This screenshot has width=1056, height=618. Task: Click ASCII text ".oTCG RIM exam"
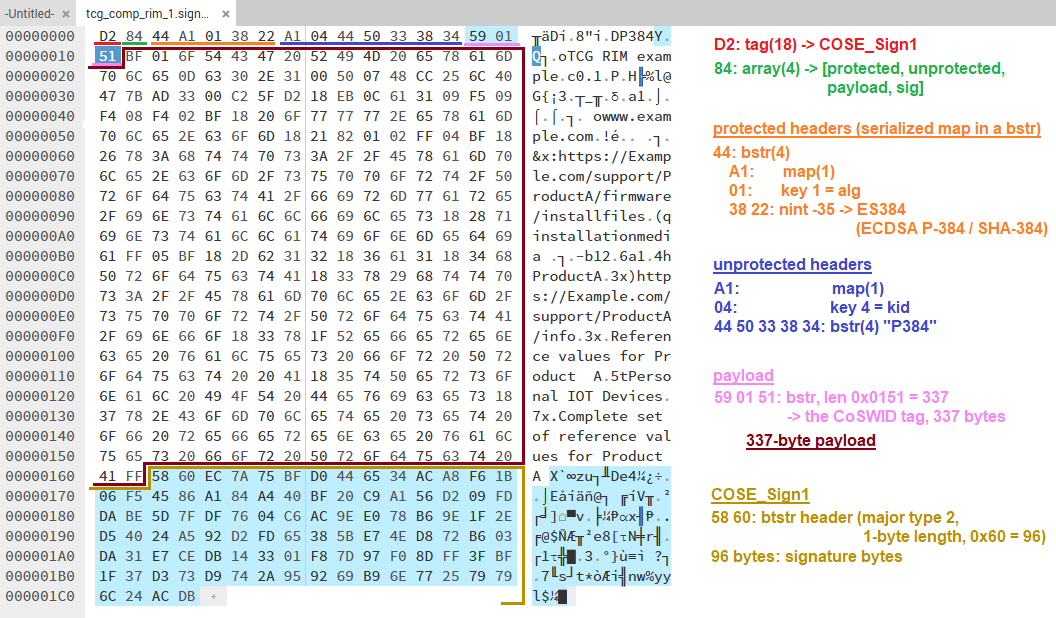coord(610,57)
